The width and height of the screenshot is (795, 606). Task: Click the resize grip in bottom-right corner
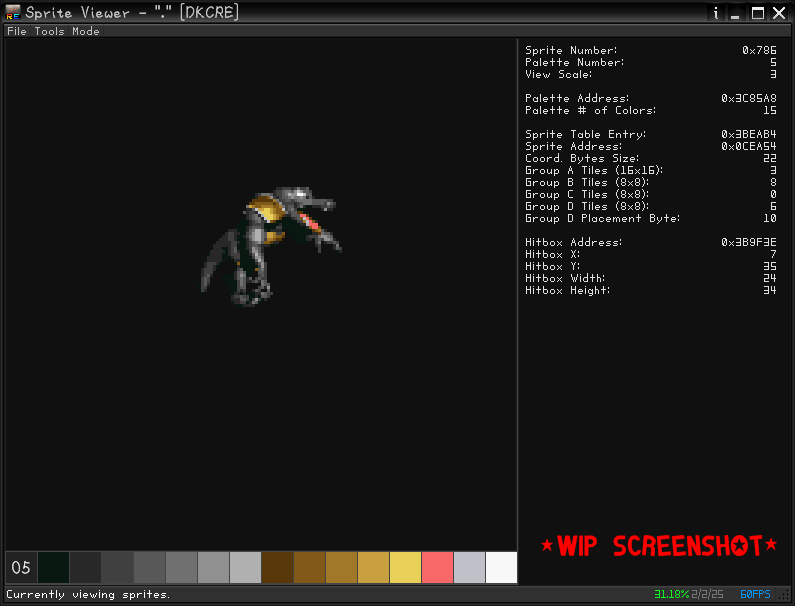point(786,597)
